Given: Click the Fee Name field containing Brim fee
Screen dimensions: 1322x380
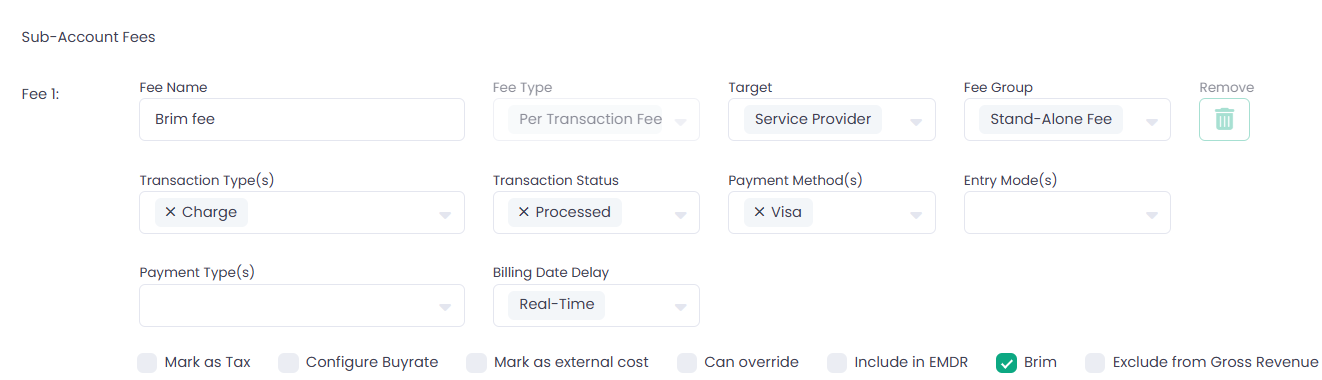Looking at the screenshot, I should [302, 119].
